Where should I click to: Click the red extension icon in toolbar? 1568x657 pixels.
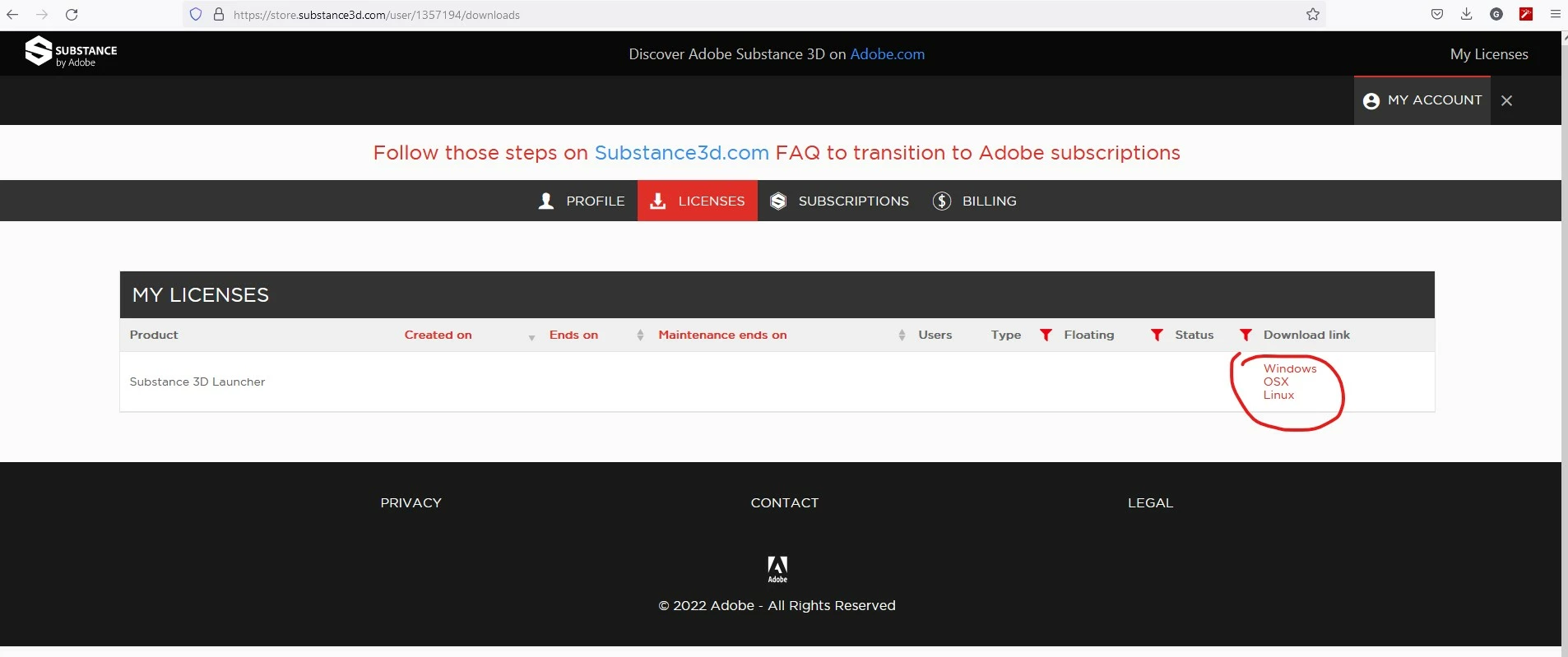[x=1526, y=14]
